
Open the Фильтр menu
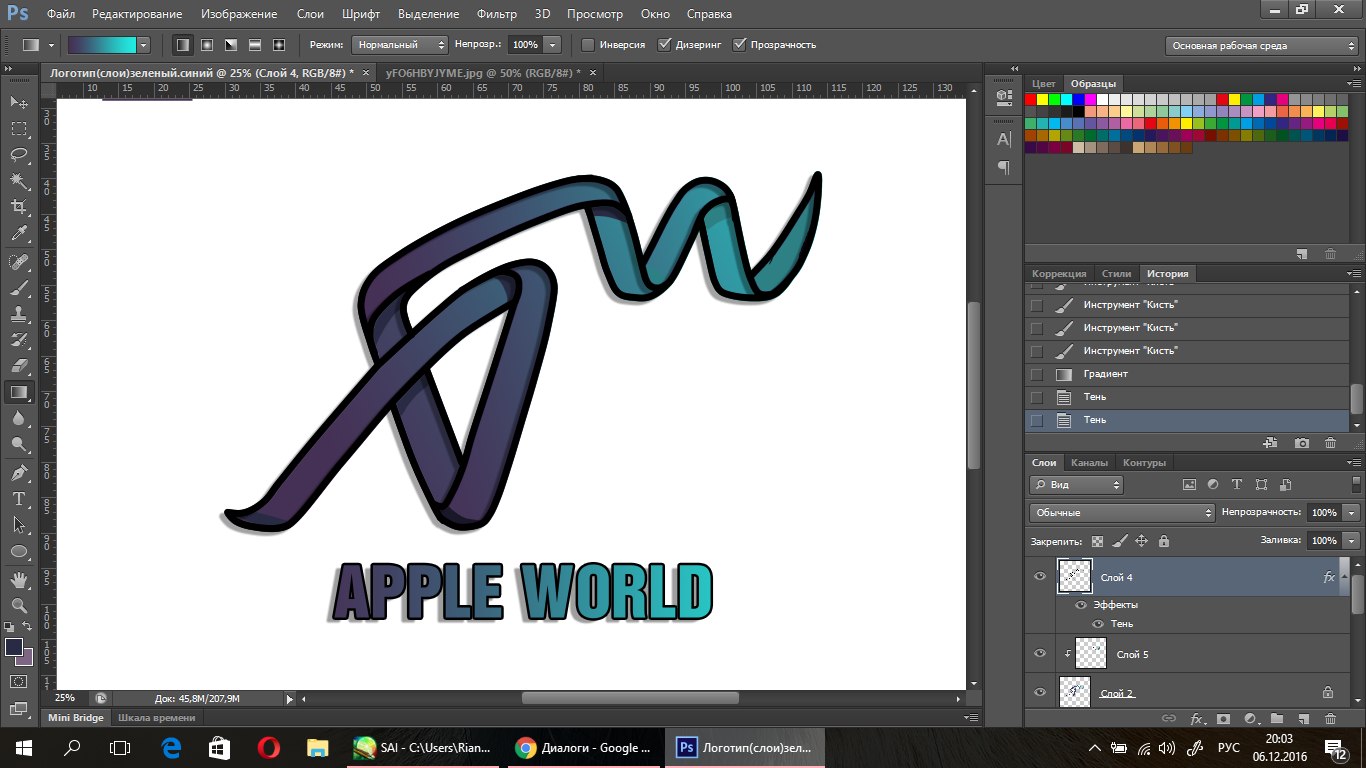coord(497,14)
